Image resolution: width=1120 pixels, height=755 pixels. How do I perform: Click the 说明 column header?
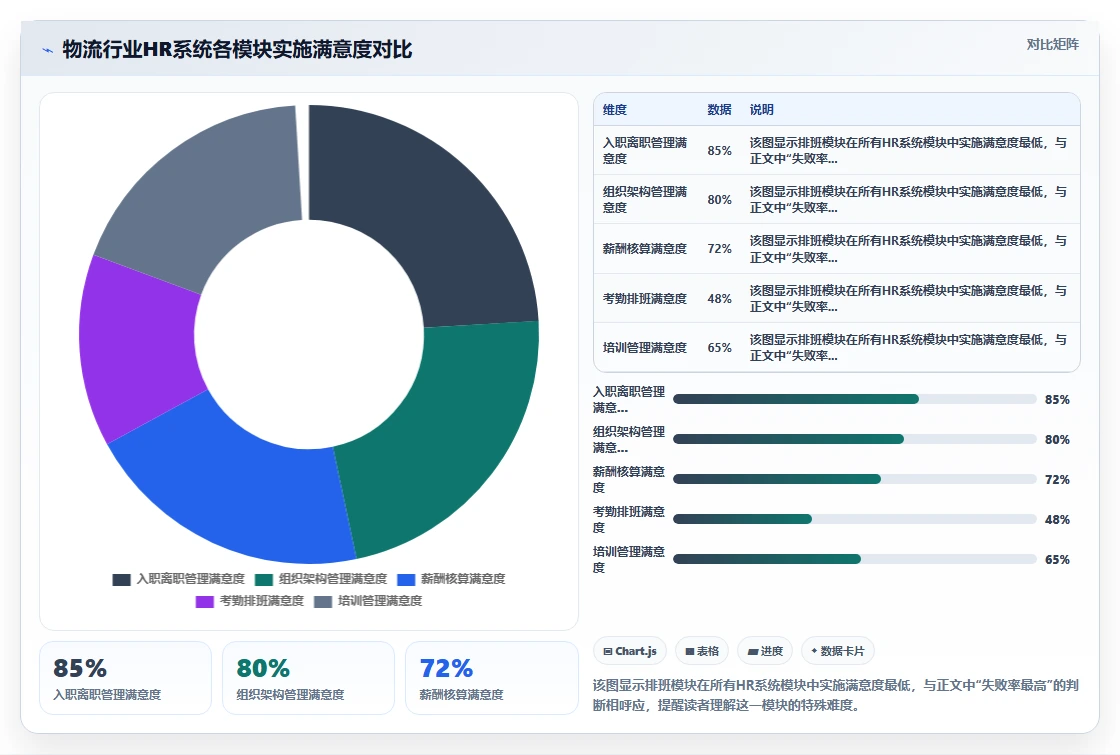761,110
